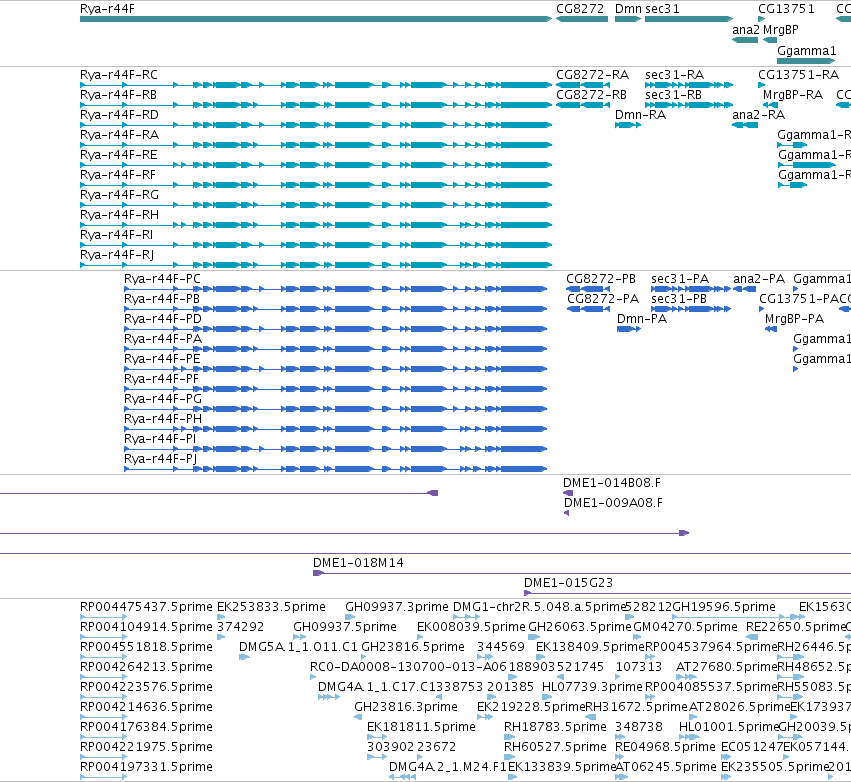Select transcript label Rya-r44F-RG
Image resolution: width=851 pixels, height=782 pixels.
tap(119, 194)
